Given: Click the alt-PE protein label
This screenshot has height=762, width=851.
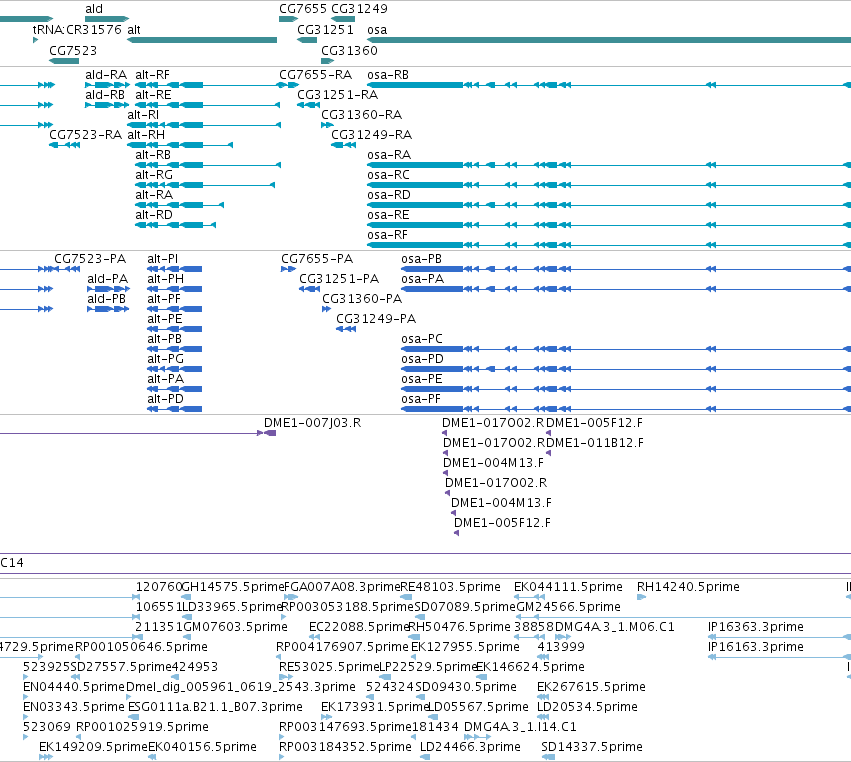Looking at the screenshot, I should [x=165, y=319].
